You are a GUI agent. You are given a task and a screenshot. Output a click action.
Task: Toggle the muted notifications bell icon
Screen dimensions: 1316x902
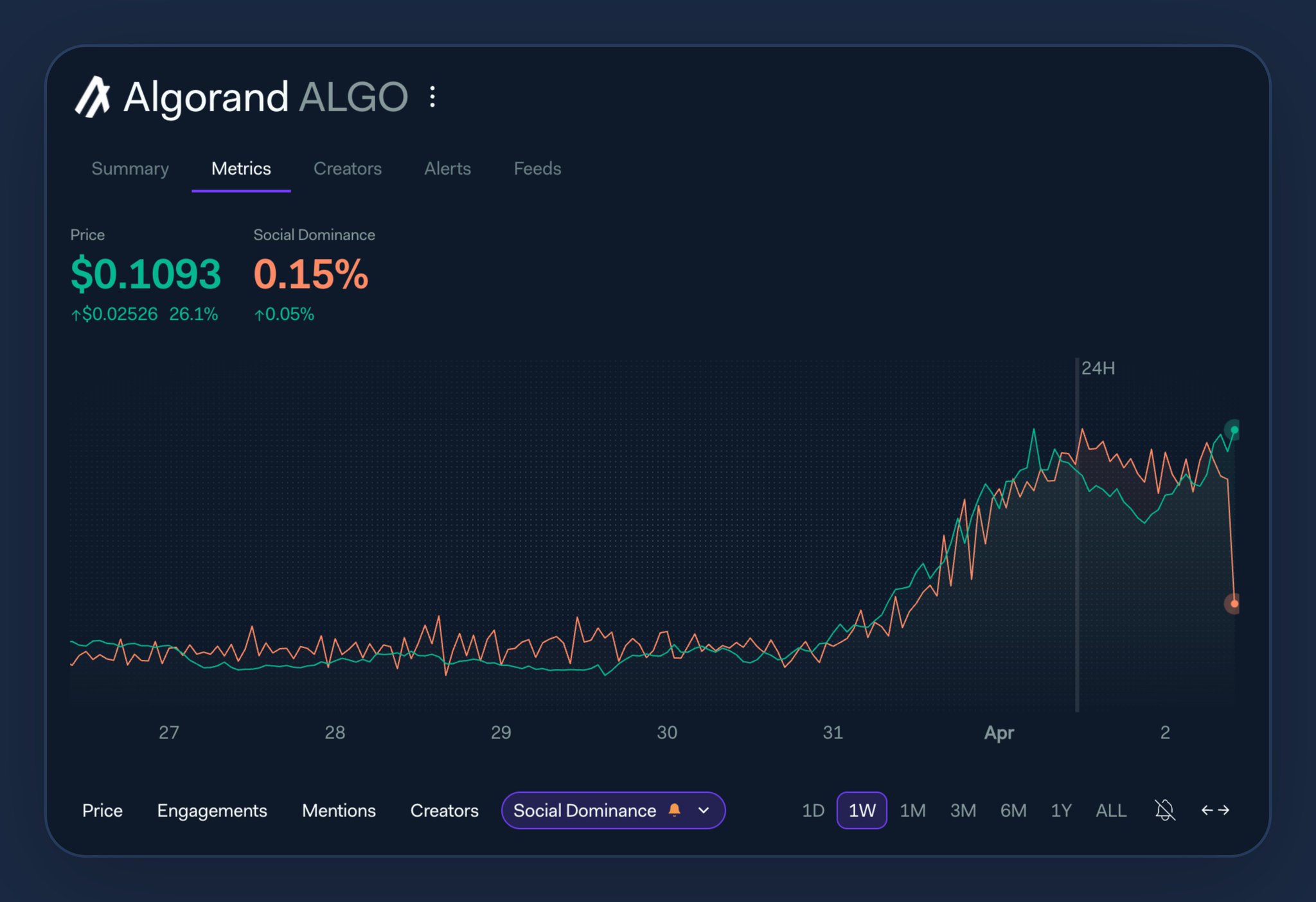[x=1164, y=810]
